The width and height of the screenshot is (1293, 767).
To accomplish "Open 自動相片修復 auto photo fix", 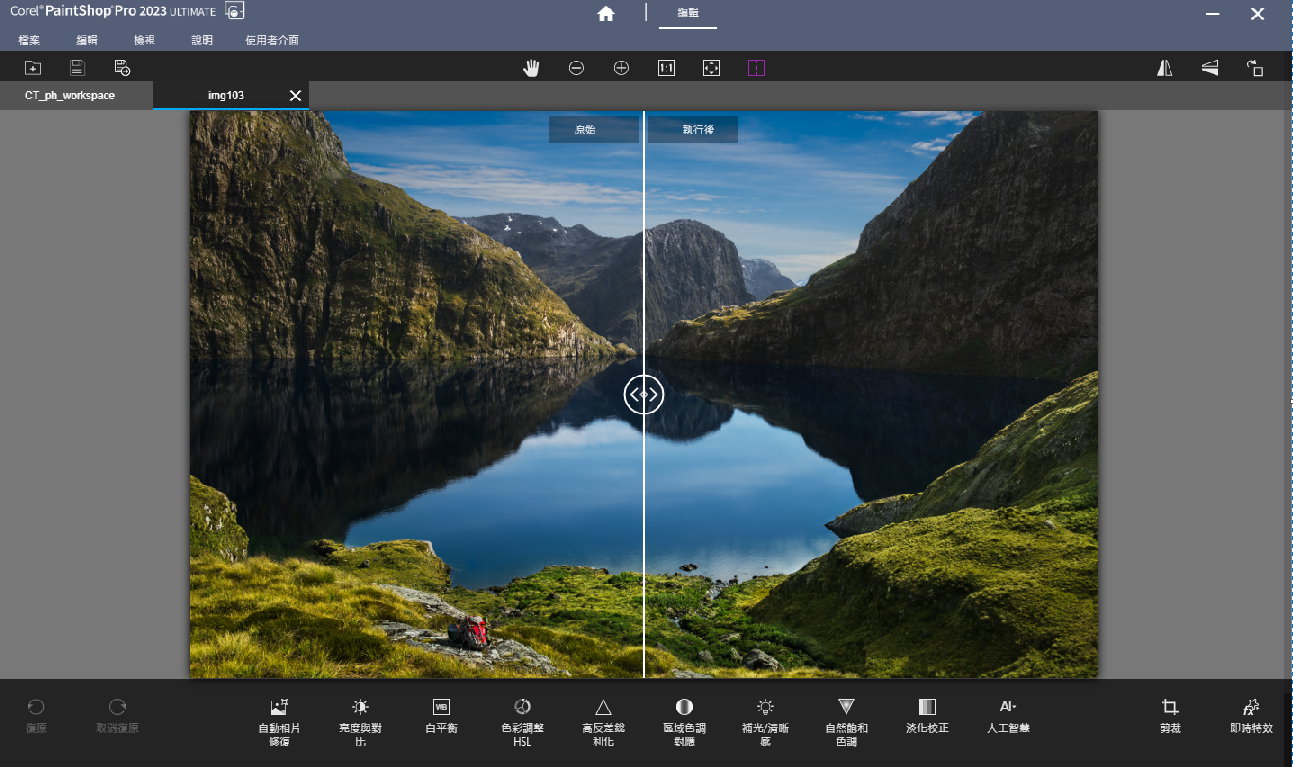I will pyautogui.click(x=279, y=722).
